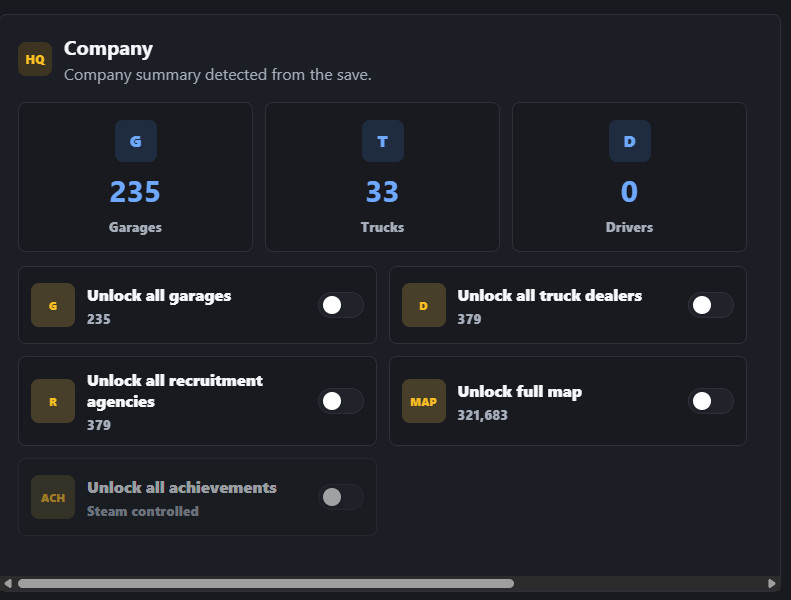This screenshot has width=791, height=600.
Task: Click the MAP icon for full map
Action: (424, 401)
